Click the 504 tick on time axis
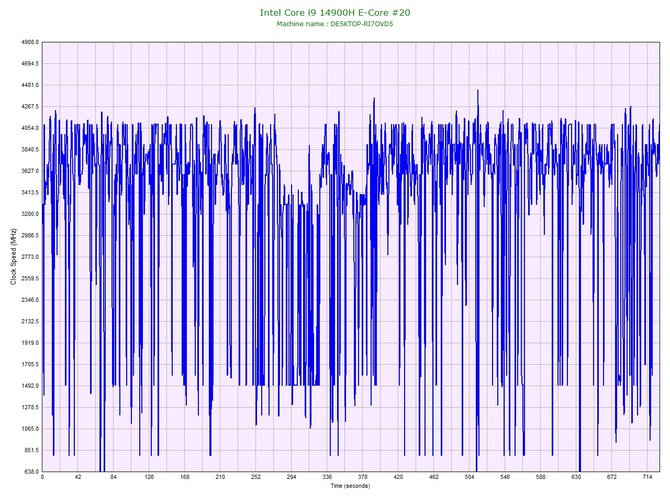Viewport: 670px width, 503px height. click(470, 477)
